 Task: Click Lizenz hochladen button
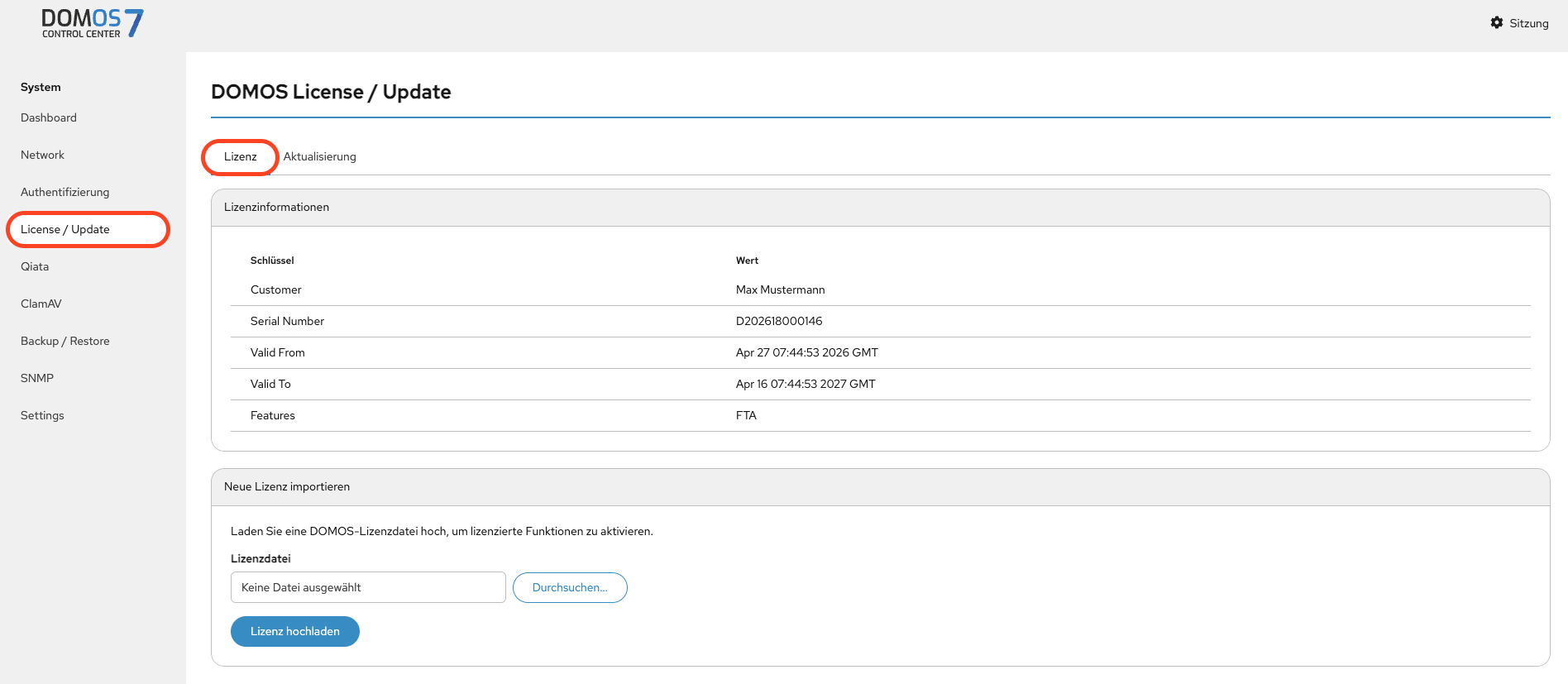(294, 631)
